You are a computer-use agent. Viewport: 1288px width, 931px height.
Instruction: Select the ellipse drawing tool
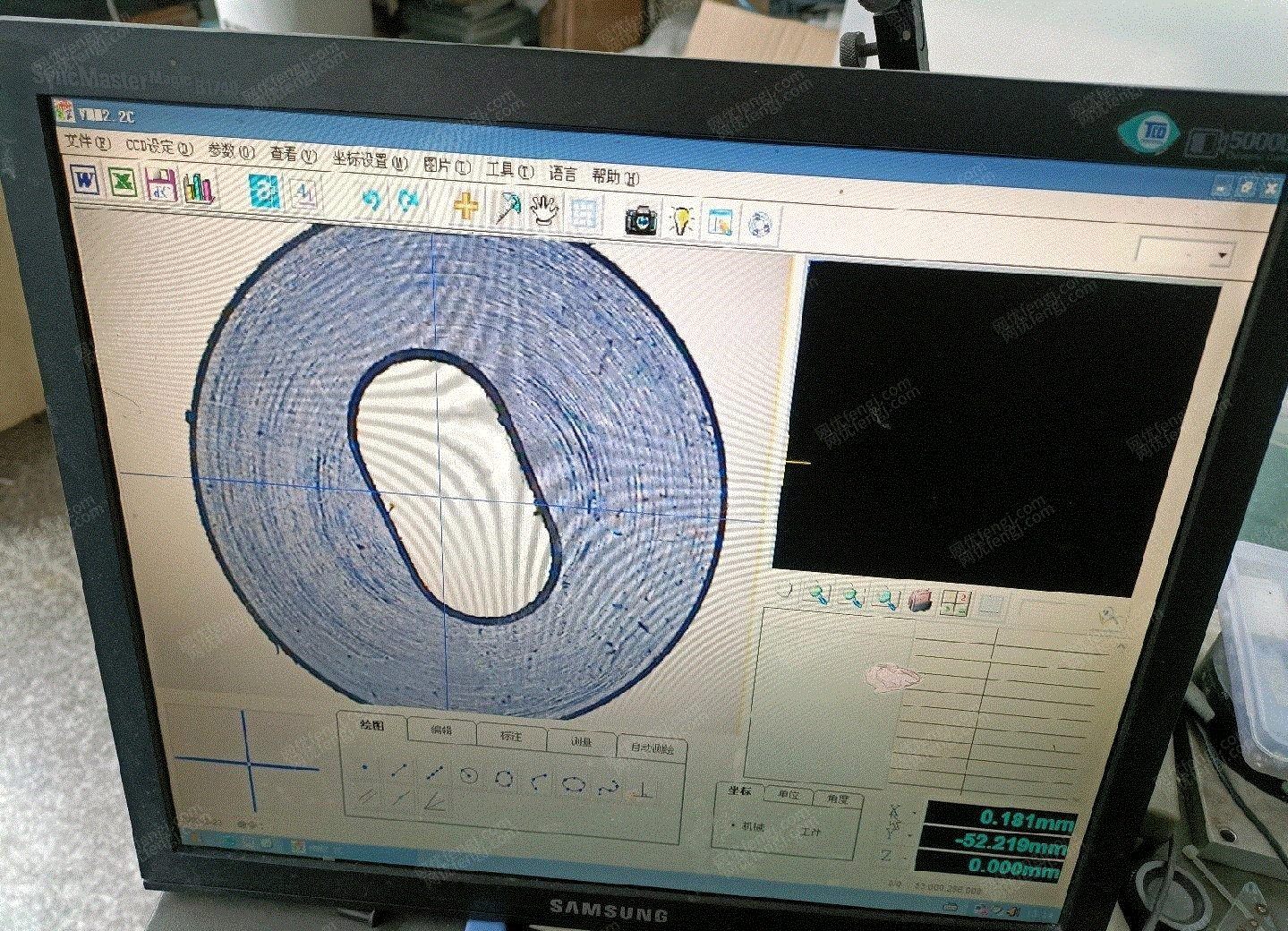(x=574, y=784)
